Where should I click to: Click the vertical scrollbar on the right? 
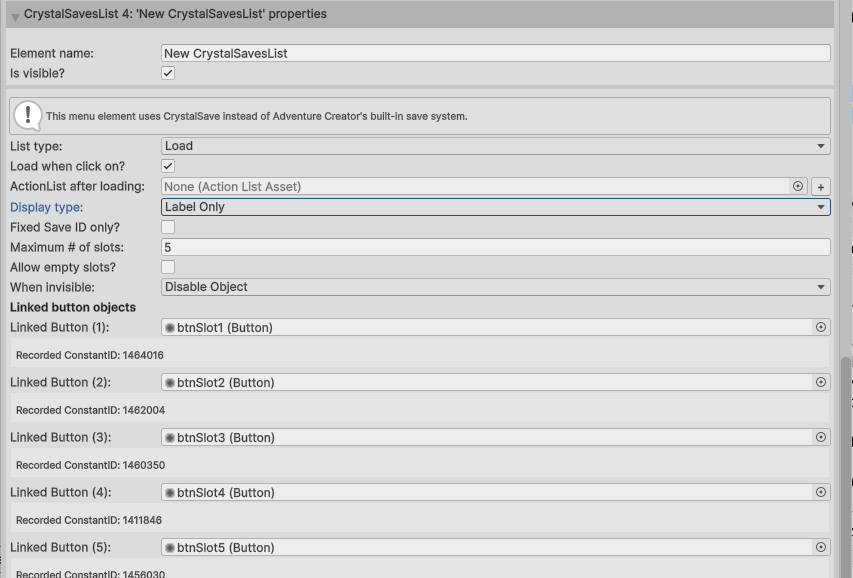tap(846, 450)
